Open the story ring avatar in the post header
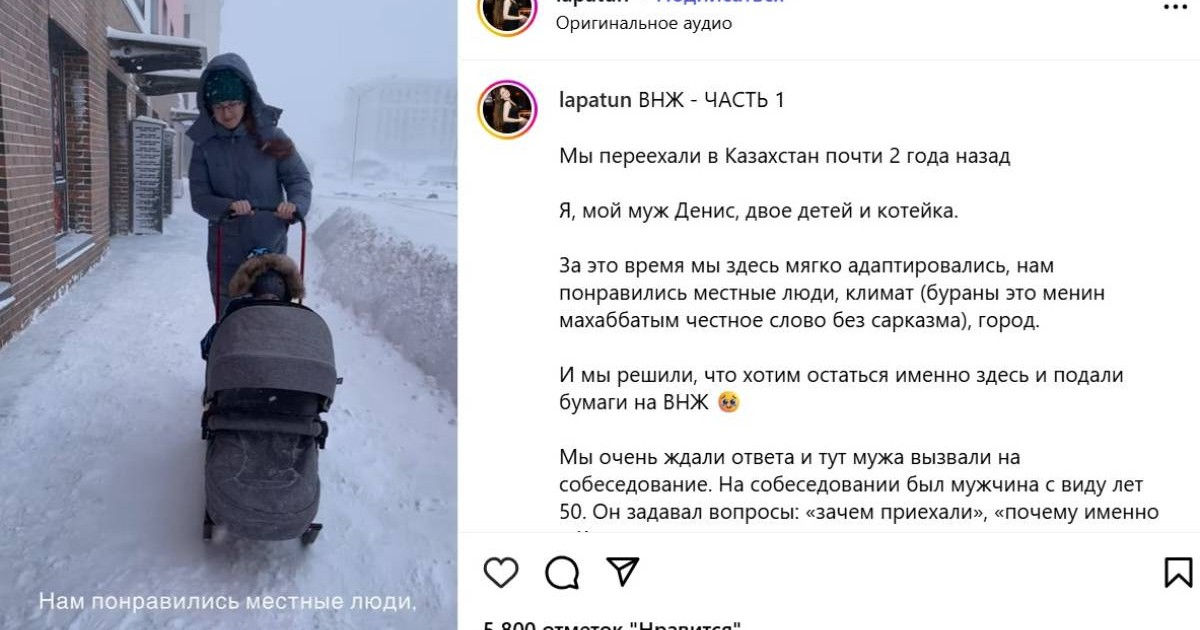The height and width of the screenshot is (630, 1200). [508, 14]
